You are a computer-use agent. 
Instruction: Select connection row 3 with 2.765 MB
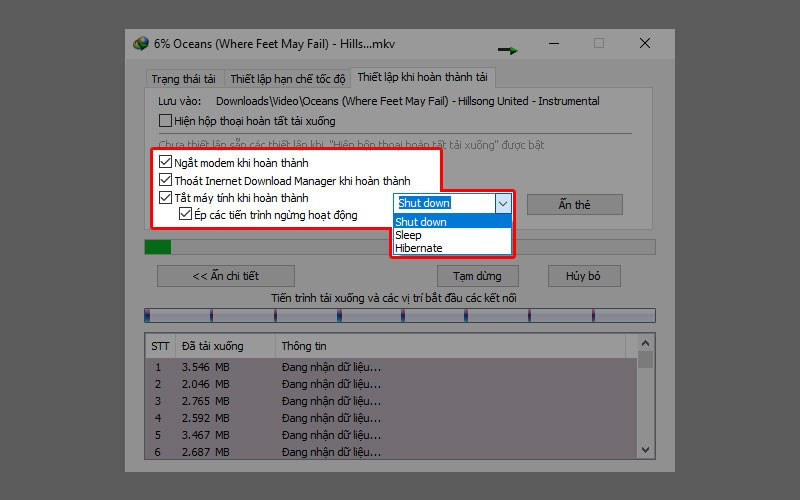coord(391,401)
